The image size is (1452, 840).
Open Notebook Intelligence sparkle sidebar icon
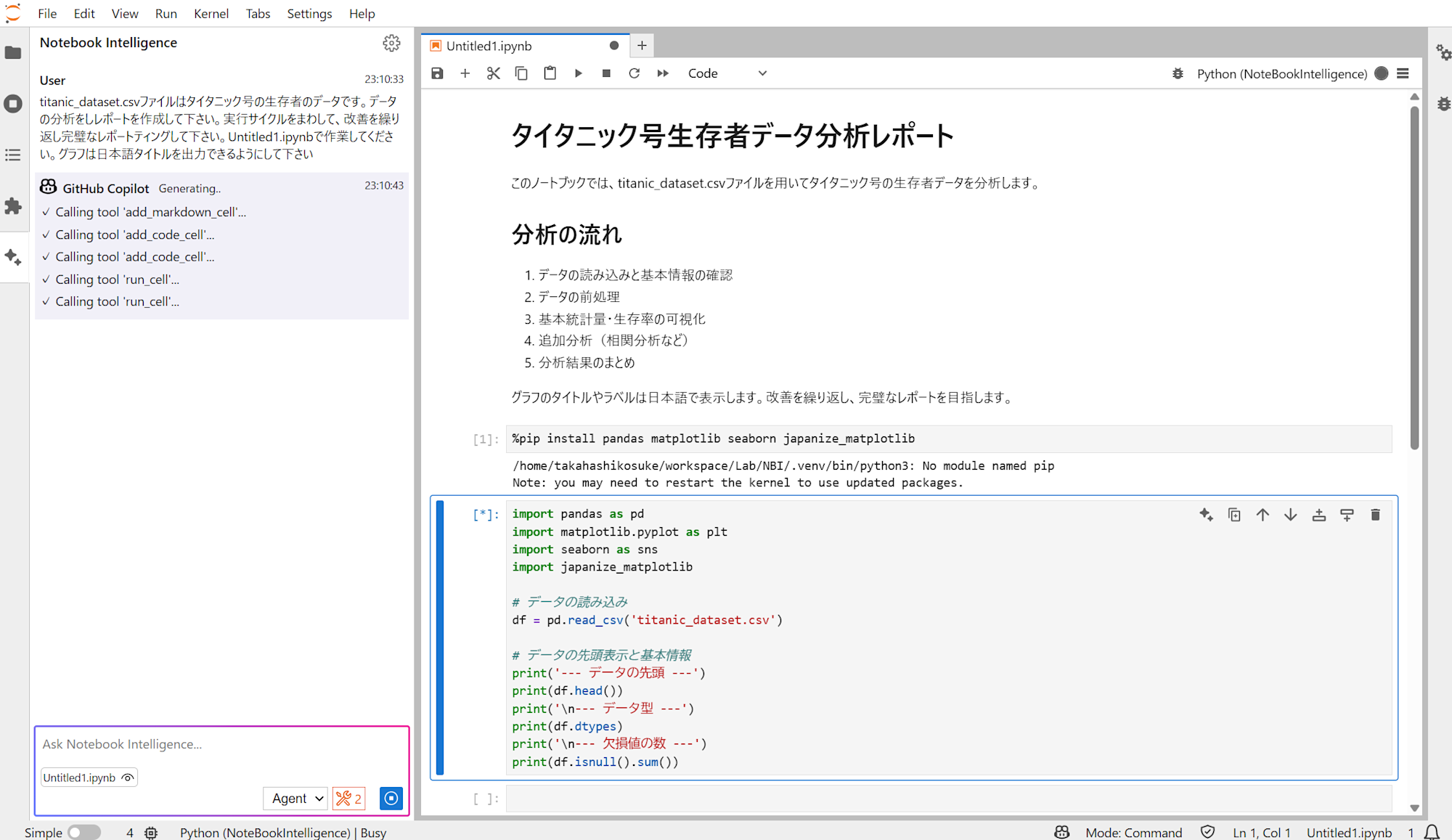click(x=13, y=257)
